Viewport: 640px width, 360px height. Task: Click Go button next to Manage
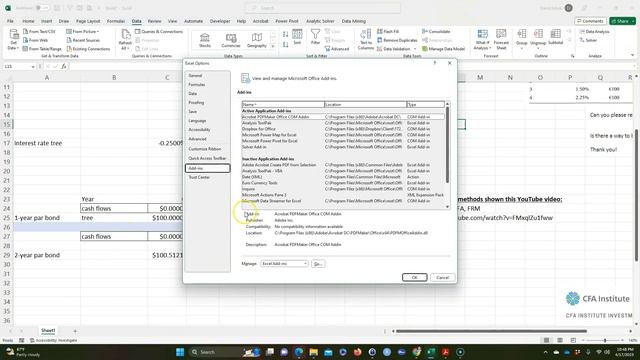(318, 264)
